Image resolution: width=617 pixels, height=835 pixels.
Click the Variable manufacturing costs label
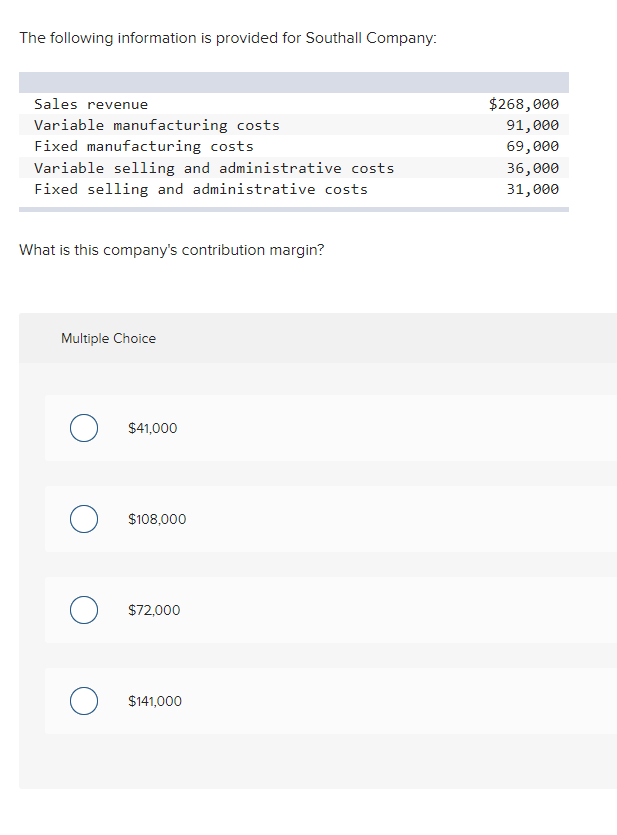pyautogui.click(x=157, y=125)
